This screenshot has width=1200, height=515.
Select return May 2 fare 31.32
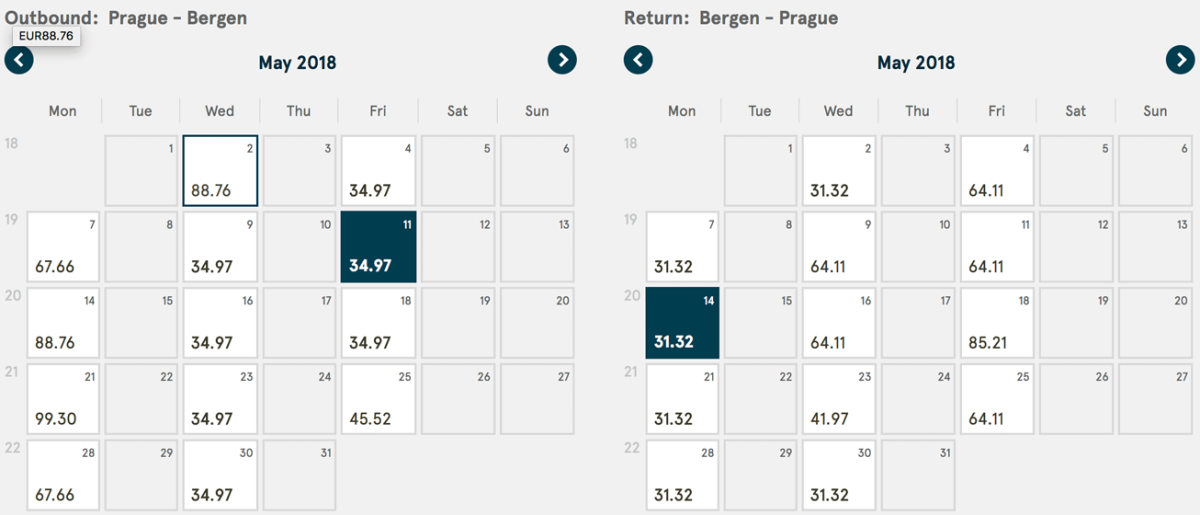pyautogui.click(x=839, y=170)
